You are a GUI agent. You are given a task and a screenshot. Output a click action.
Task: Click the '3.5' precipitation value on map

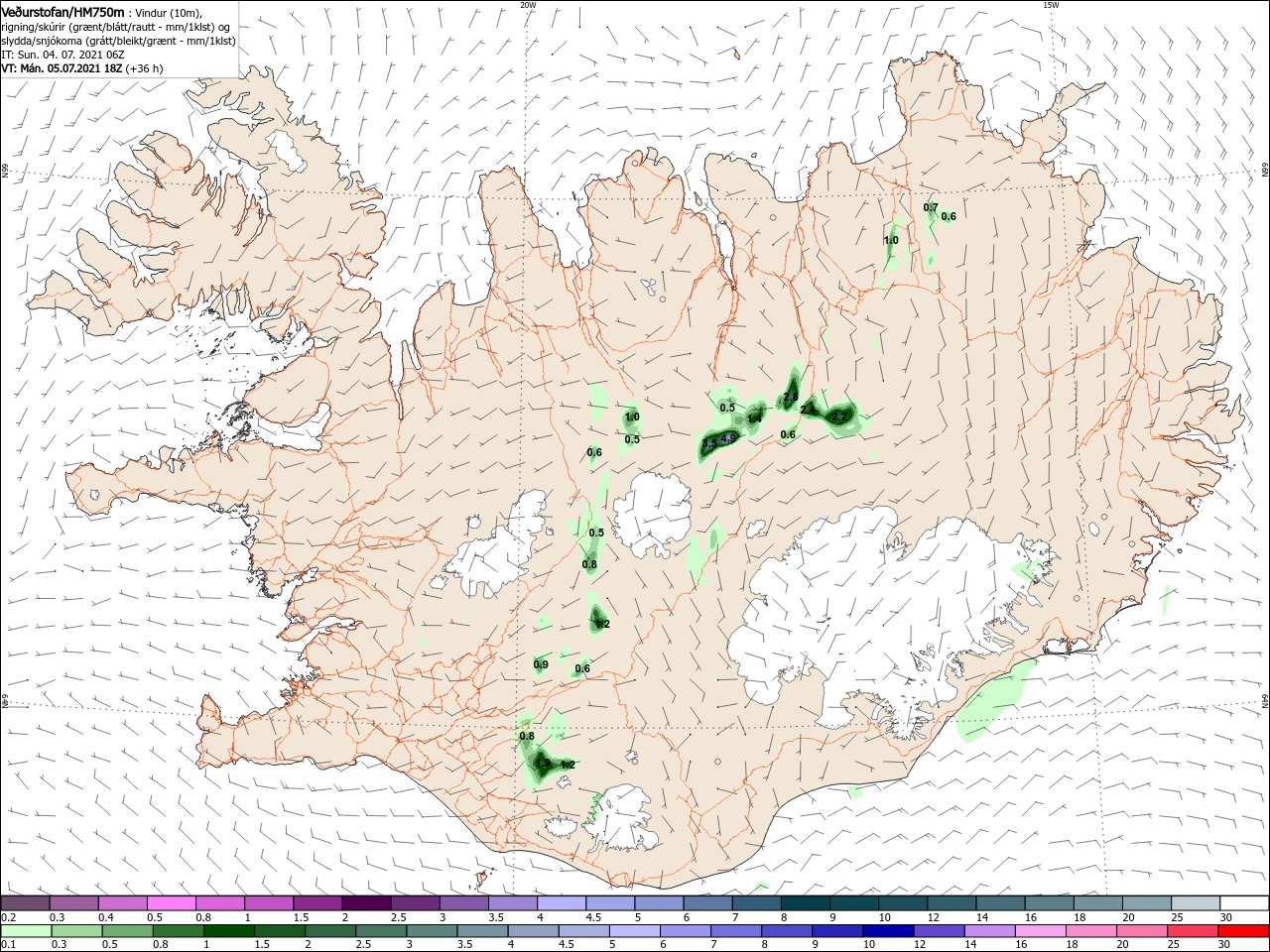(x=709, y=445)
